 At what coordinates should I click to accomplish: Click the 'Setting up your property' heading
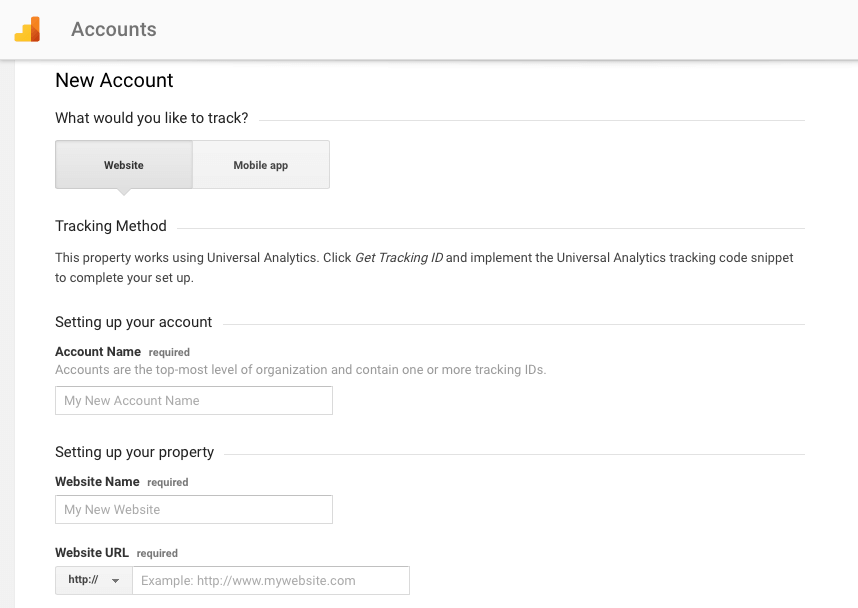135,452
